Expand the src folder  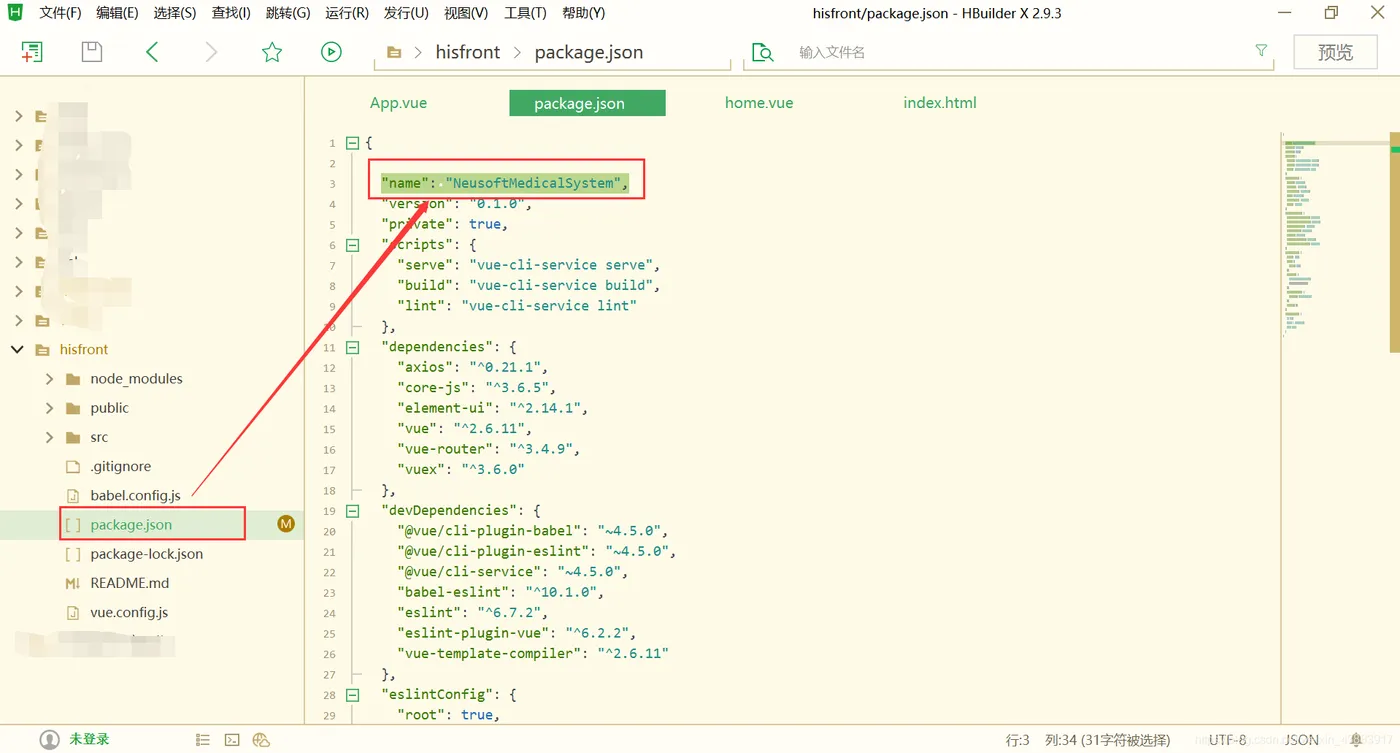click(x=49, y=437)
